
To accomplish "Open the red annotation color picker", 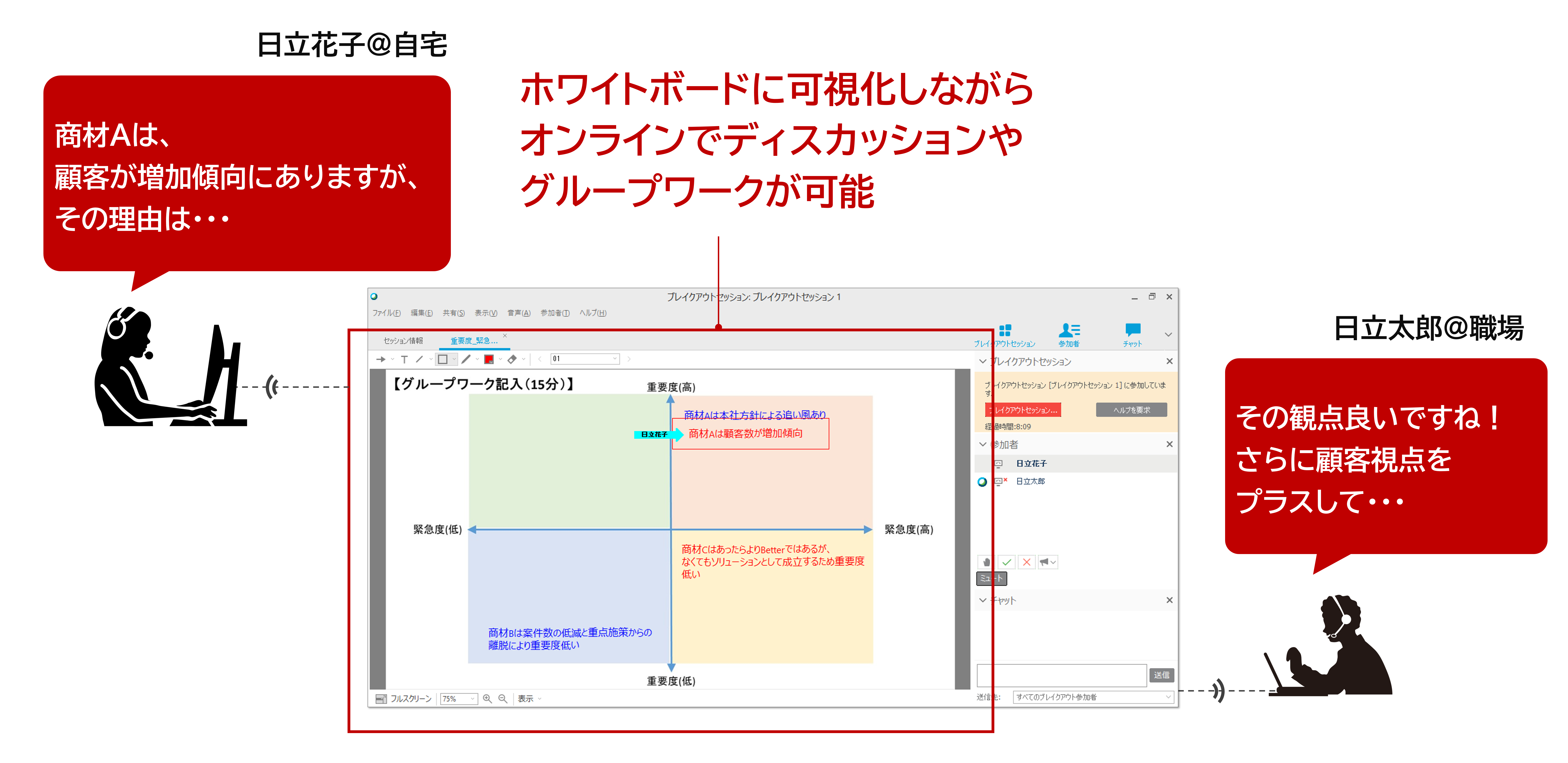I will click(x=489, y=359).
